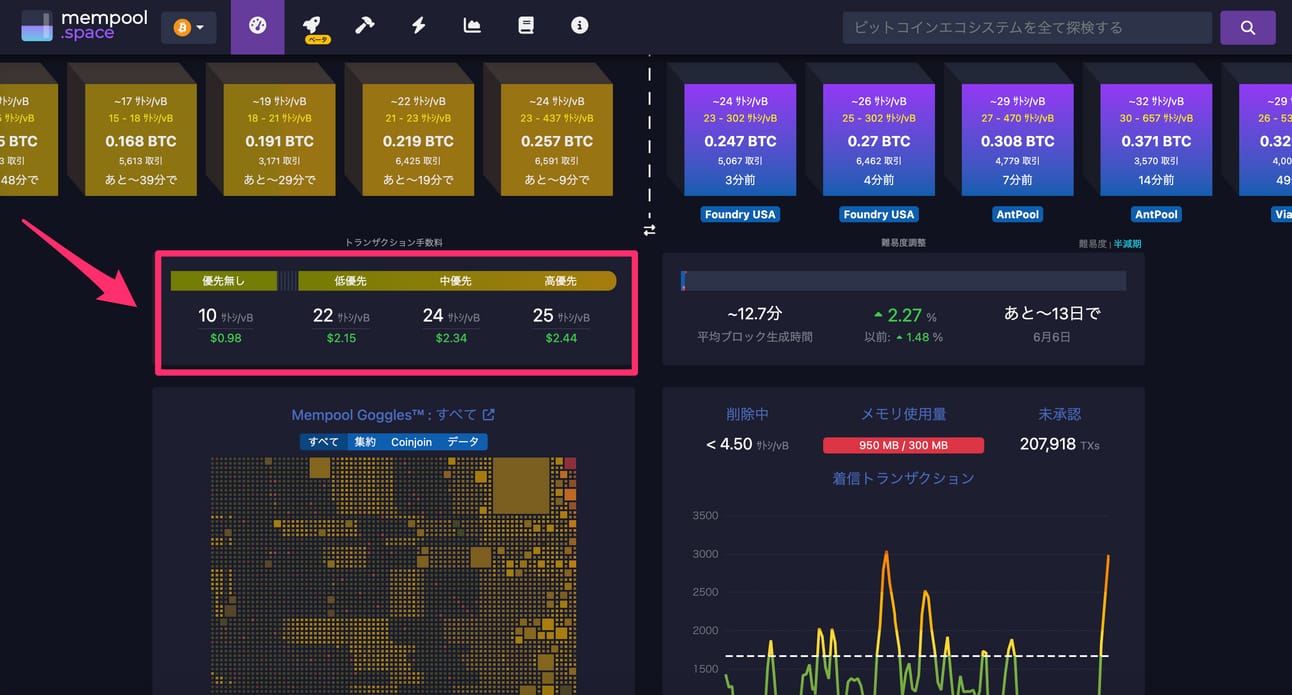Open the mining hammer icon
Screen dimensions: 1292x695
[364, 26]
